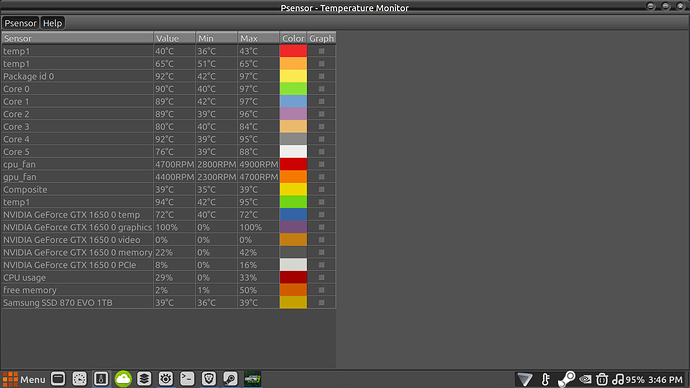Screen dimensions: 690x388
Task: Toggle graph checkbox for Composite
Action: pyautogui.click(x=322, y=190)
